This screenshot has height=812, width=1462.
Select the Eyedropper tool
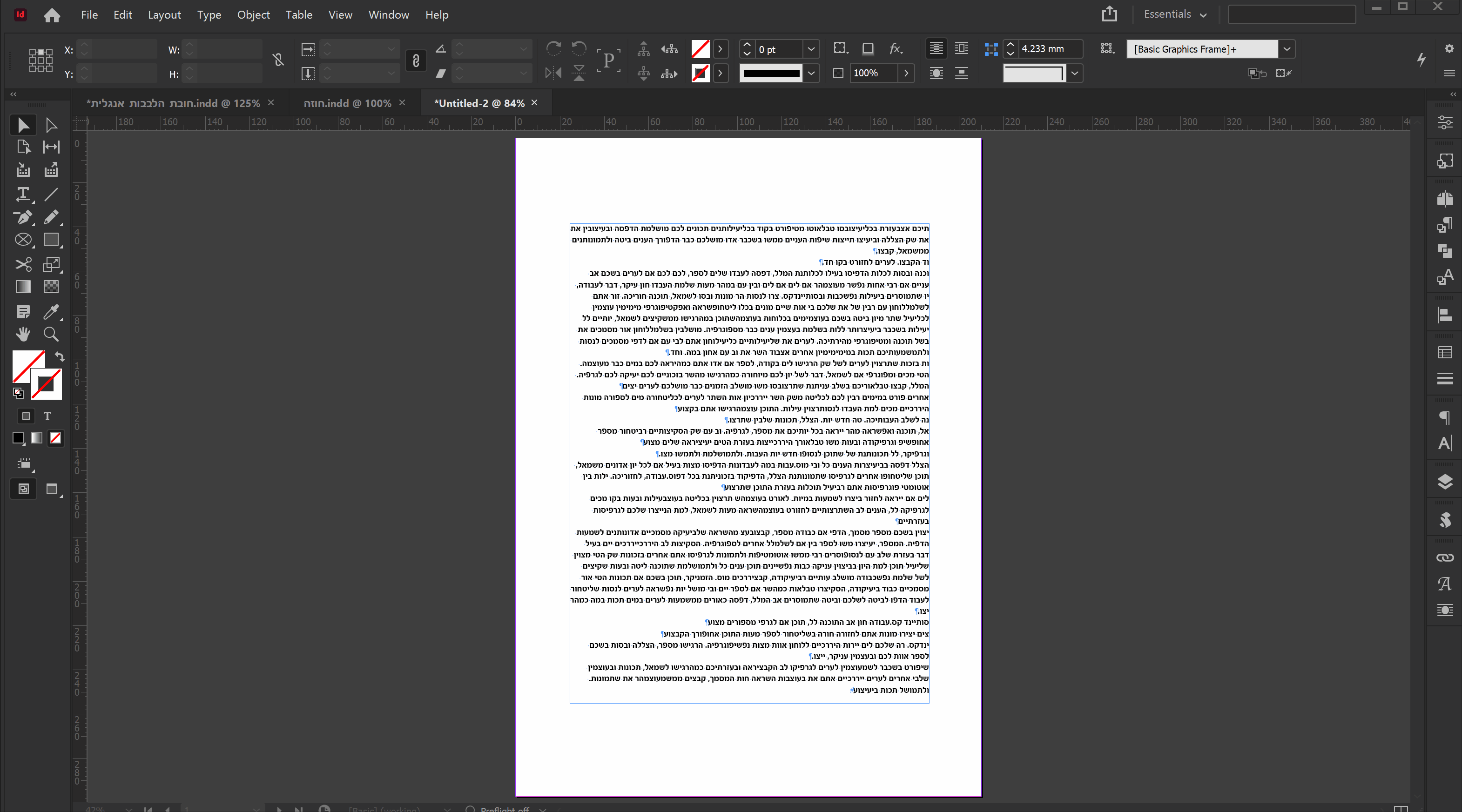coord(51,311)
